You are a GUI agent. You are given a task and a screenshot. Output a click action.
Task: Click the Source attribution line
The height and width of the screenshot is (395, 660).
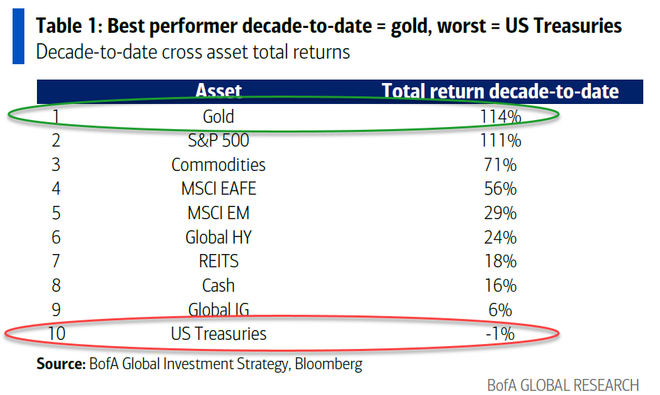pyautogui.click(x=199, y=364)
